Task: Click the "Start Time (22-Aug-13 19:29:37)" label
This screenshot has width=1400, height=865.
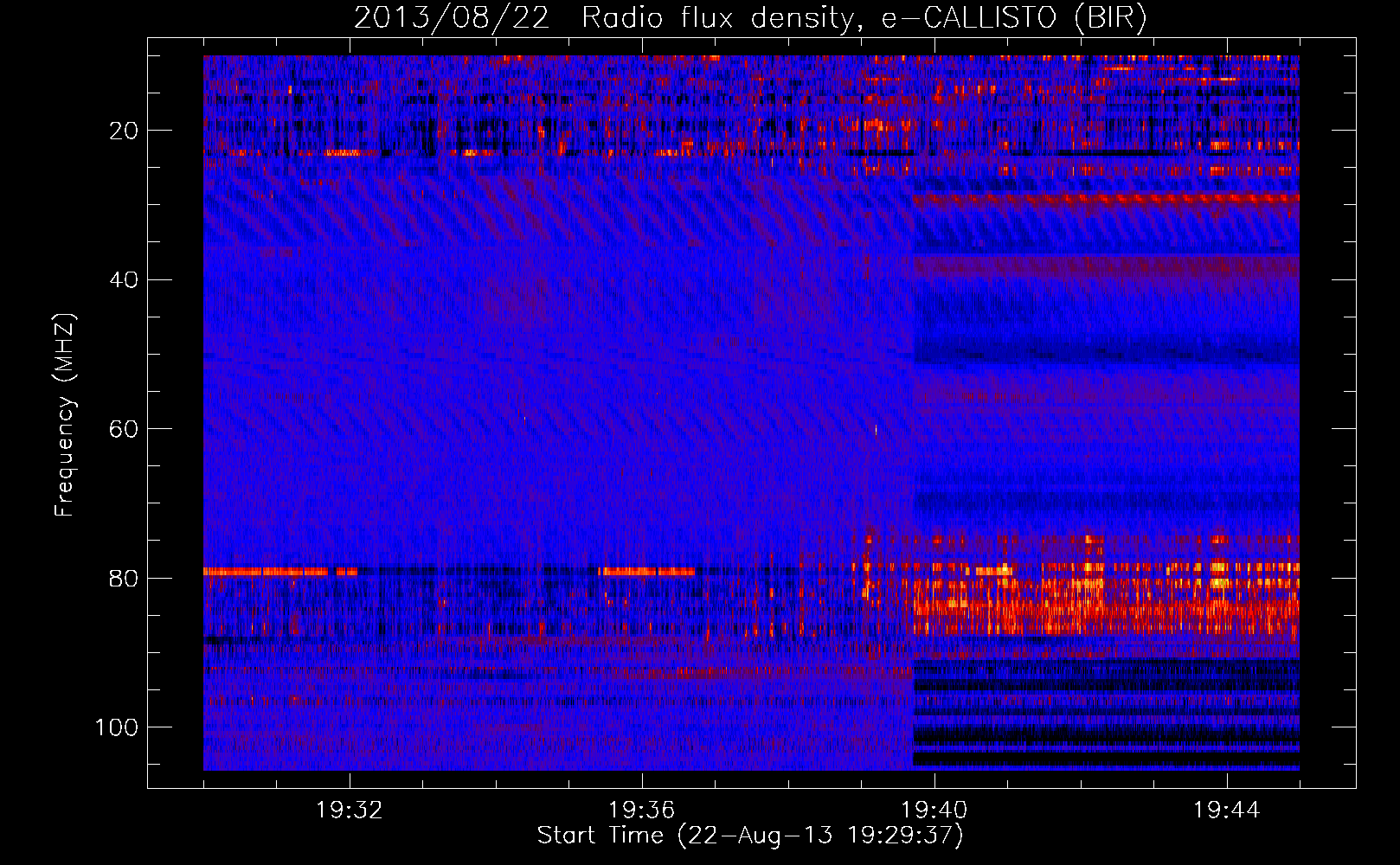Action: [750, 836]
